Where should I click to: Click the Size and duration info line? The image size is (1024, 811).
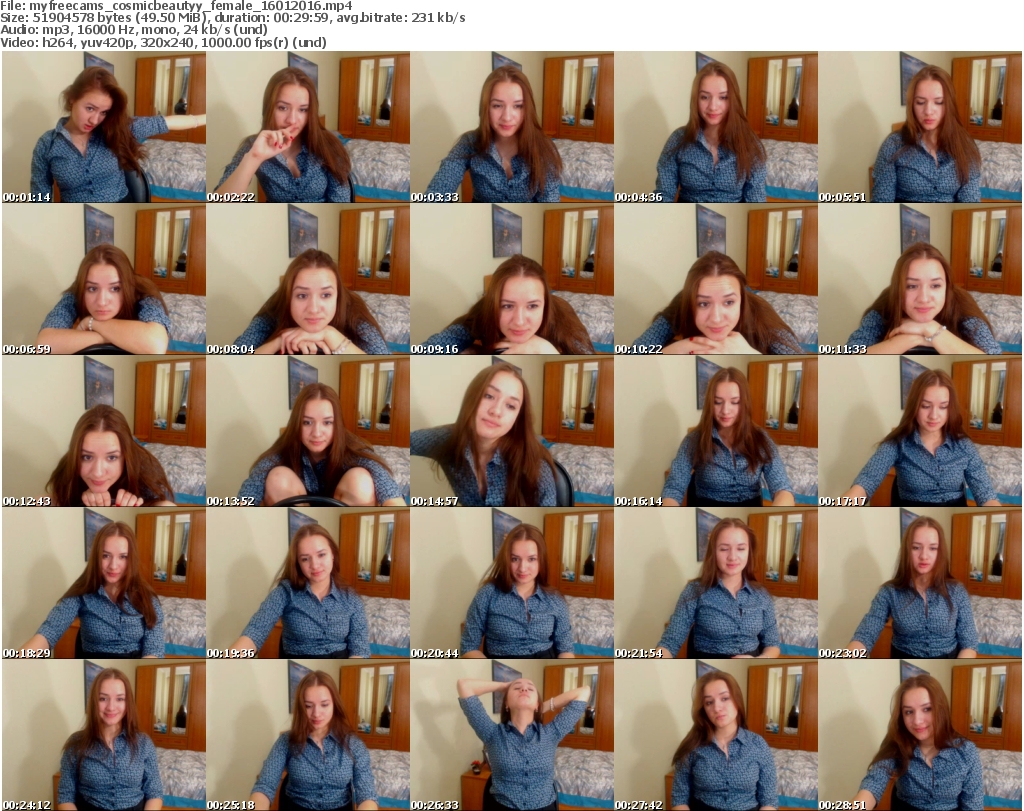pos(232,18)
